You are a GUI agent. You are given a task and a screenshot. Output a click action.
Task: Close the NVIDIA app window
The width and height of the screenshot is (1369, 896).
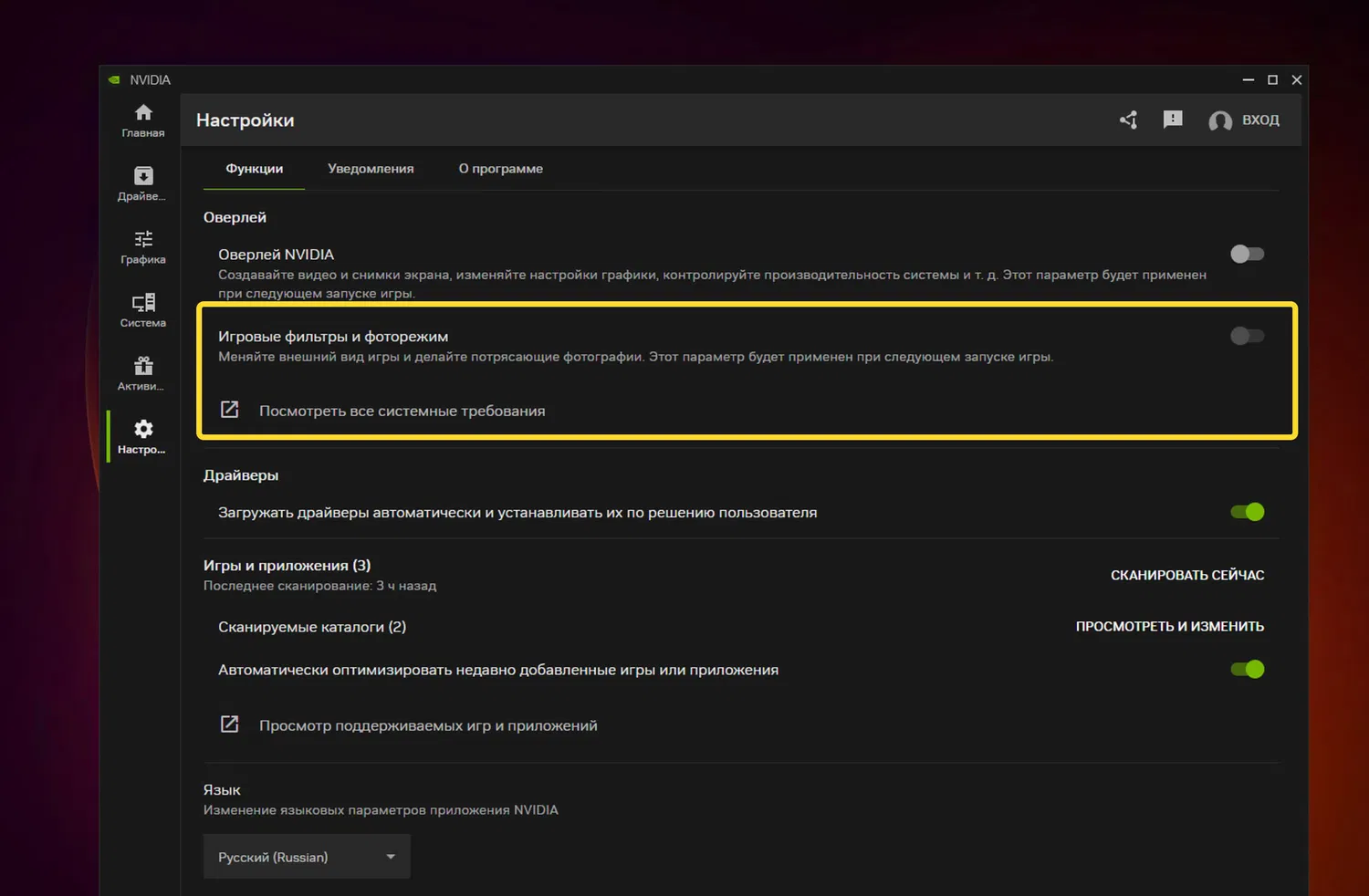click(1297, 80)
